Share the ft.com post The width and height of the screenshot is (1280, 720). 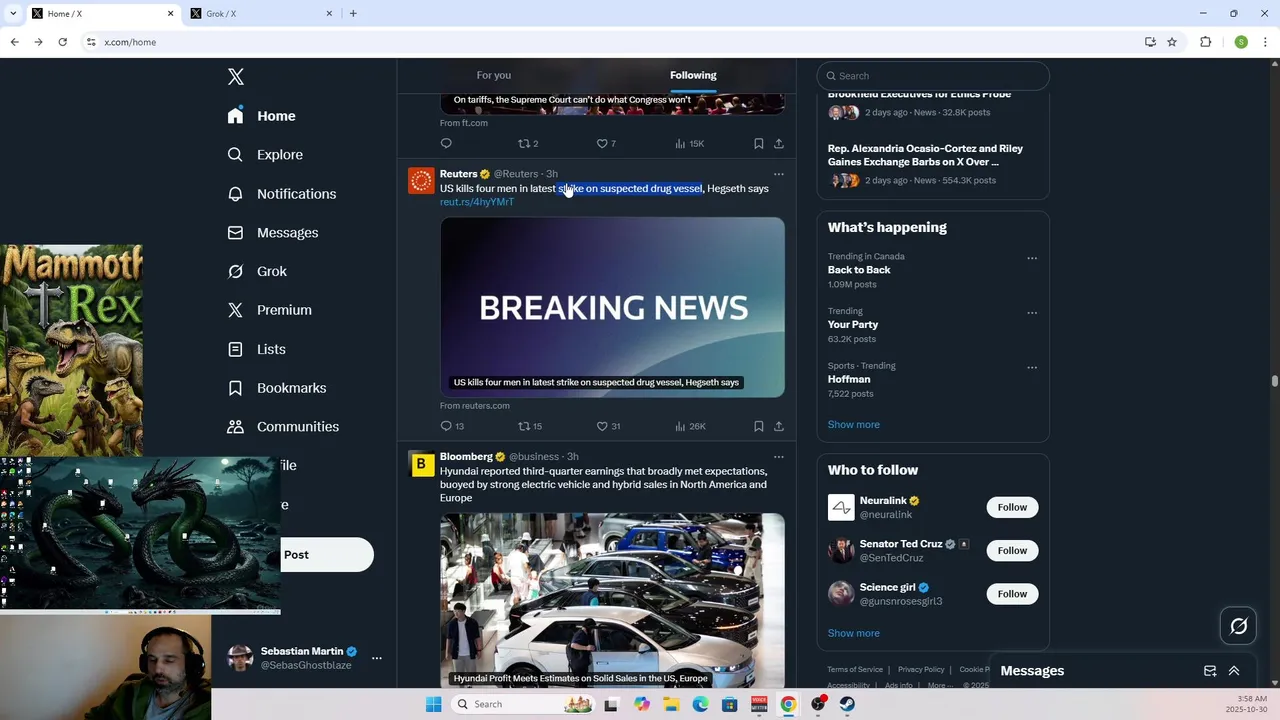click(779, 144)
